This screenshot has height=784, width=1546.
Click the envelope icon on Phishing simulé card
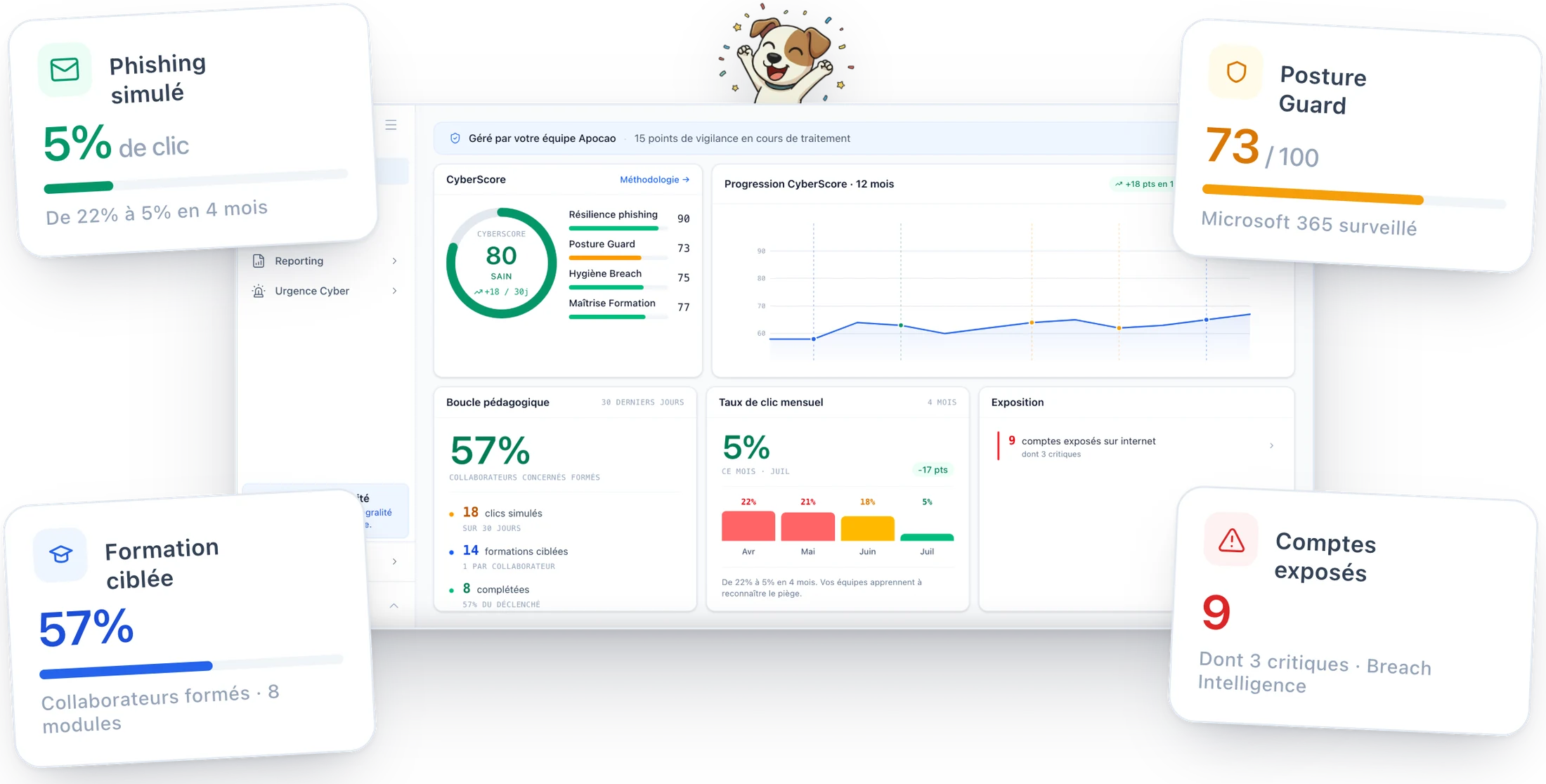click(65, 70)
